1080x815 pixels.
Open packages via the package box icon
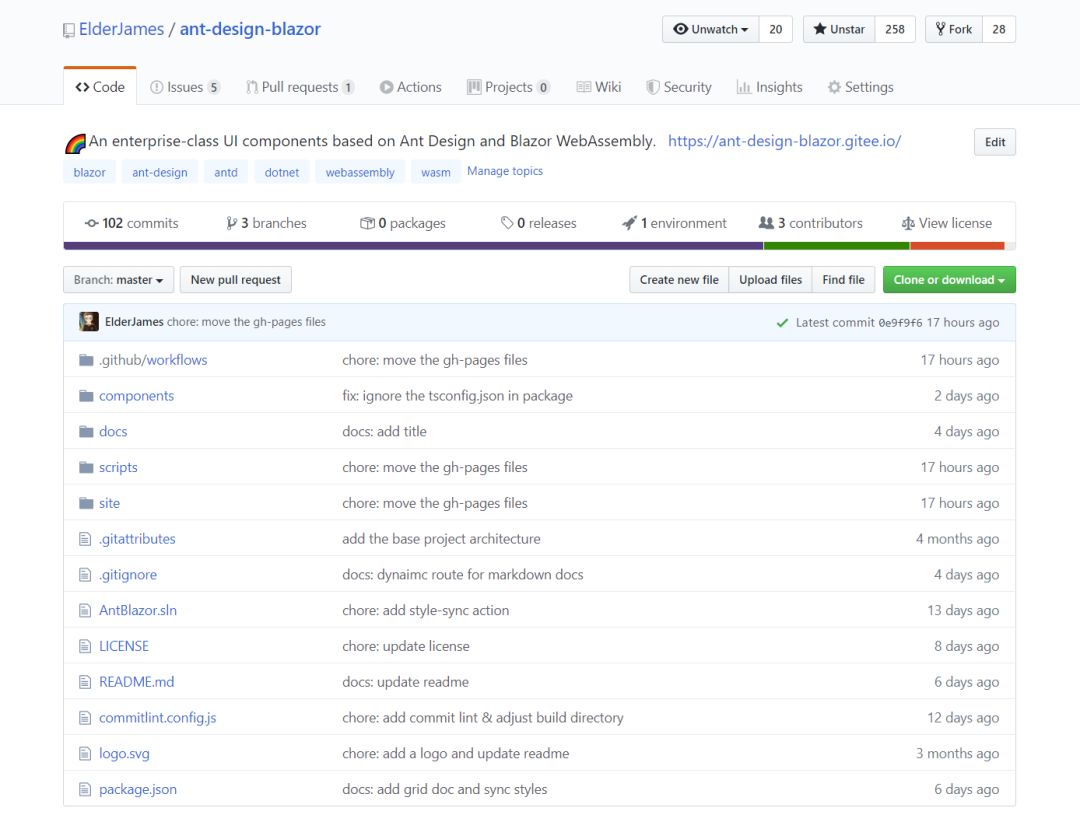coord(369,222)
